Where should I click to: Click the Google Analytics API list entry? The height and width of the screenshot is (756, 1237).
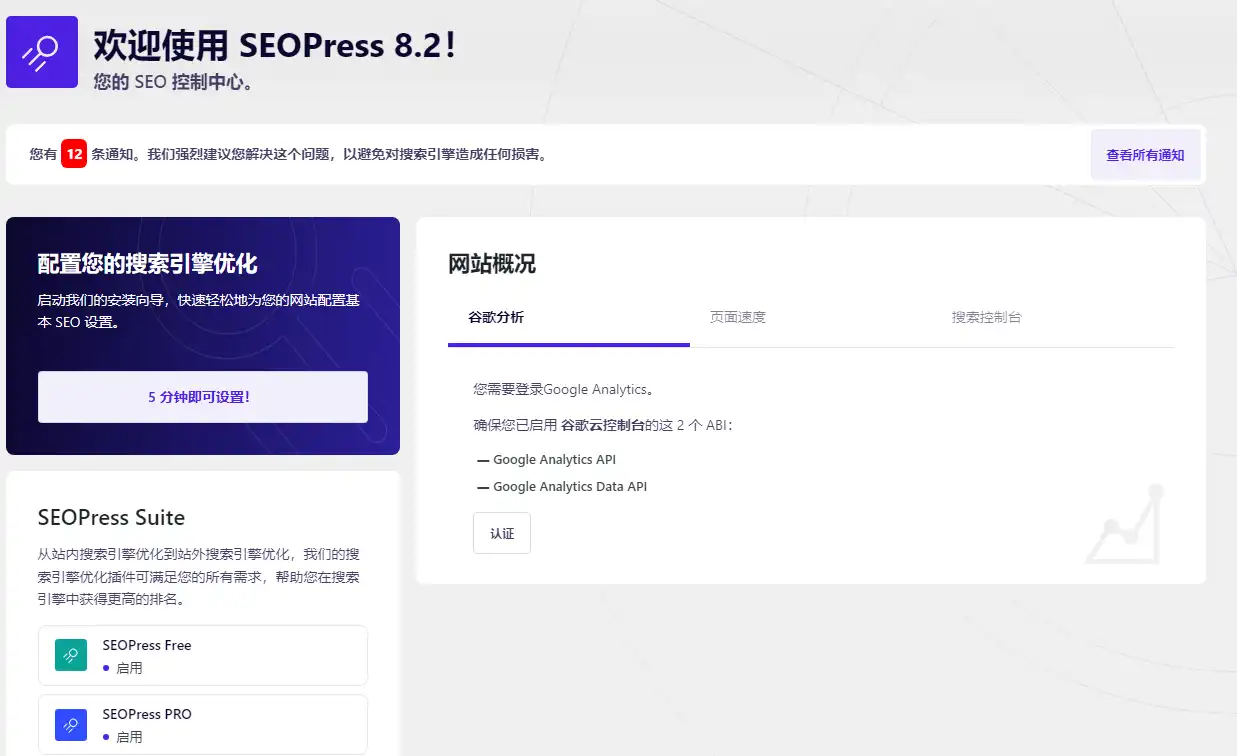pos(555,460)
